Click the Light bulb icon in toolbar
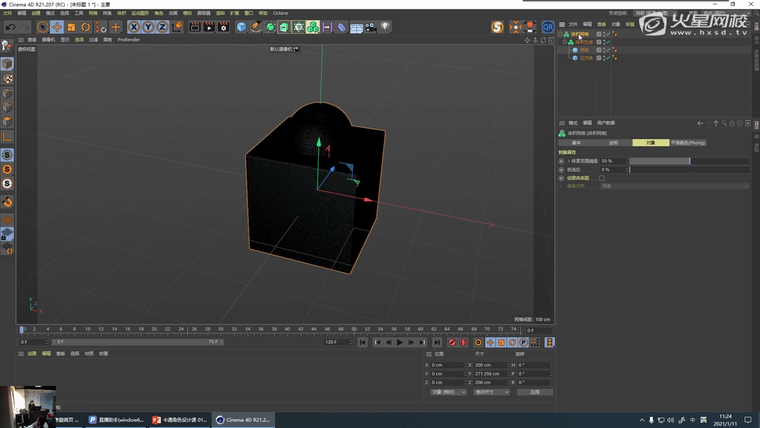This screenshot has height=428, width=760. tap(385, 27)
